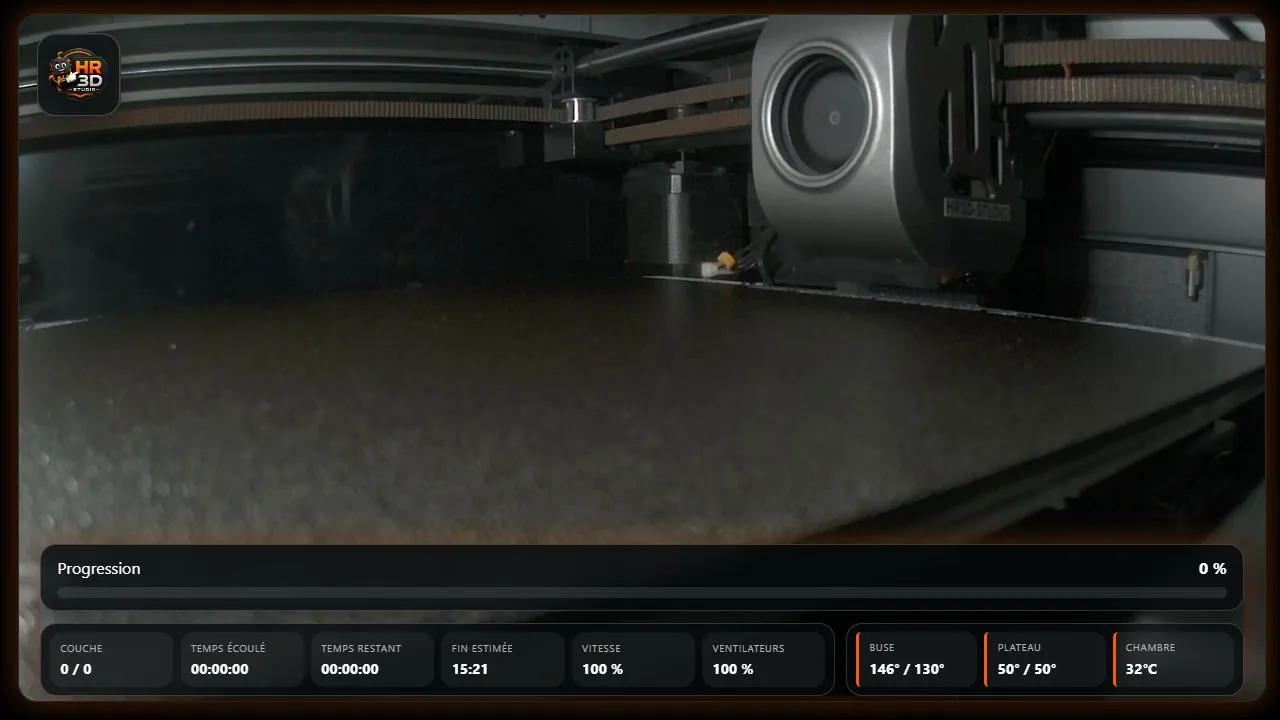This screenshot has width=1280, height=720.
Task: Click the print progress bar
Action: point(642,593)
